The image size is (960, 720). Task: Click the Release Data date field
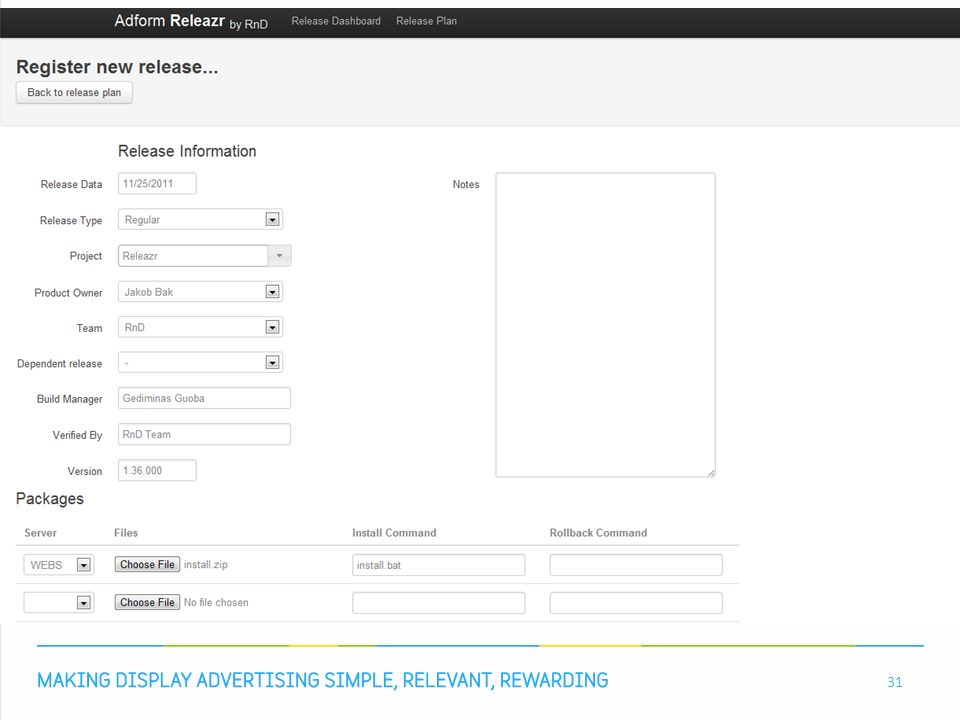157,184
